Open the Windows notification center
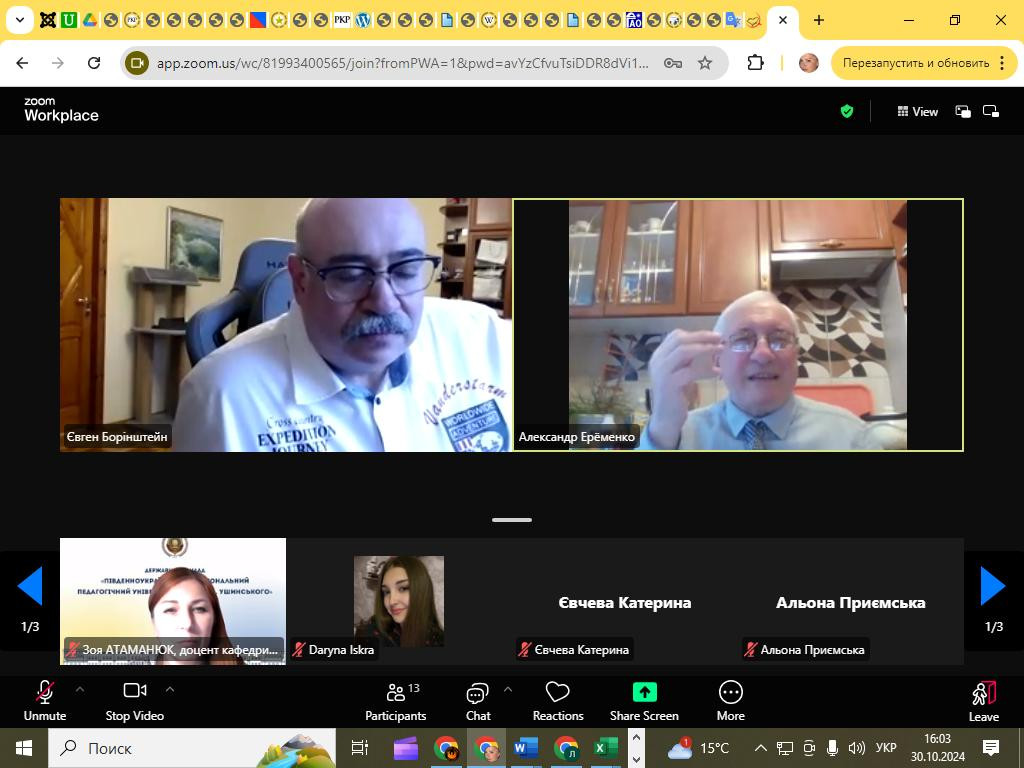1024x768 pixels. pyautogui.click(x=991, y=748)
